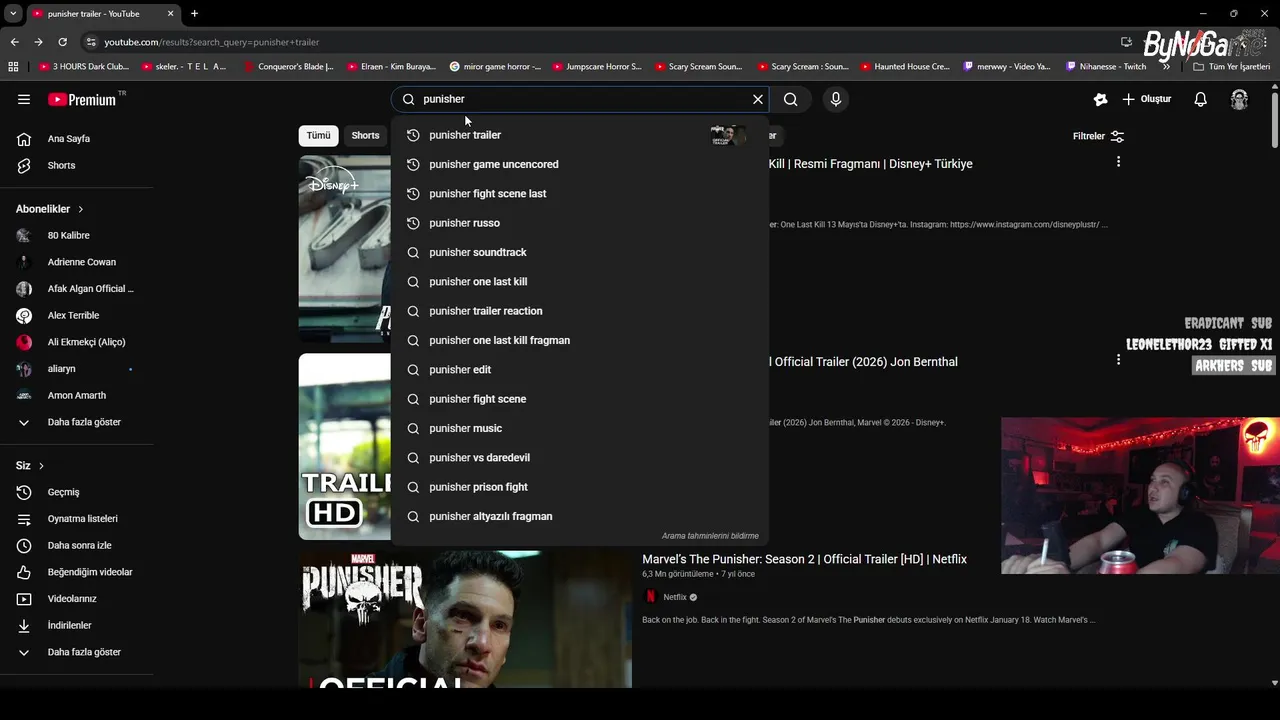
Task: Open Afak Algan Official subscription
Action: coord(76,289)
